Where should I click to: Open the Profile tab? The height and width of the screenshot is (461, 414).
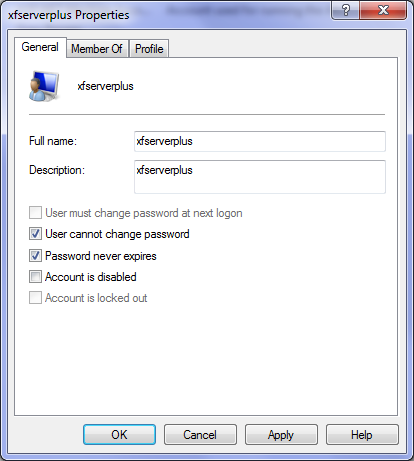(149, 49)
